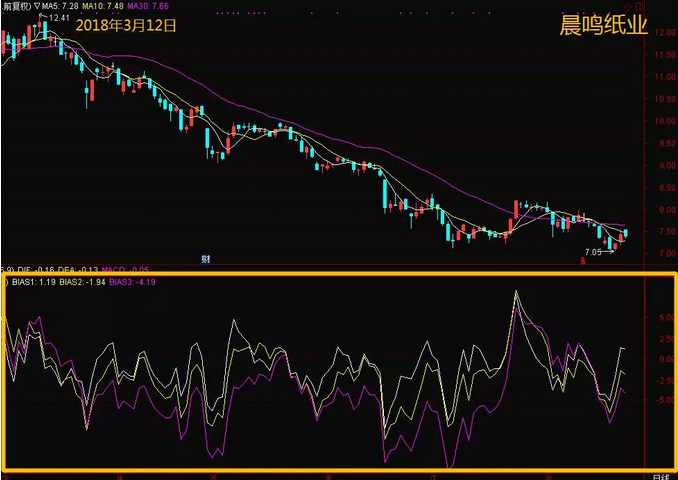Open the 前复权 price adjustment dropdown

(15, 5)
